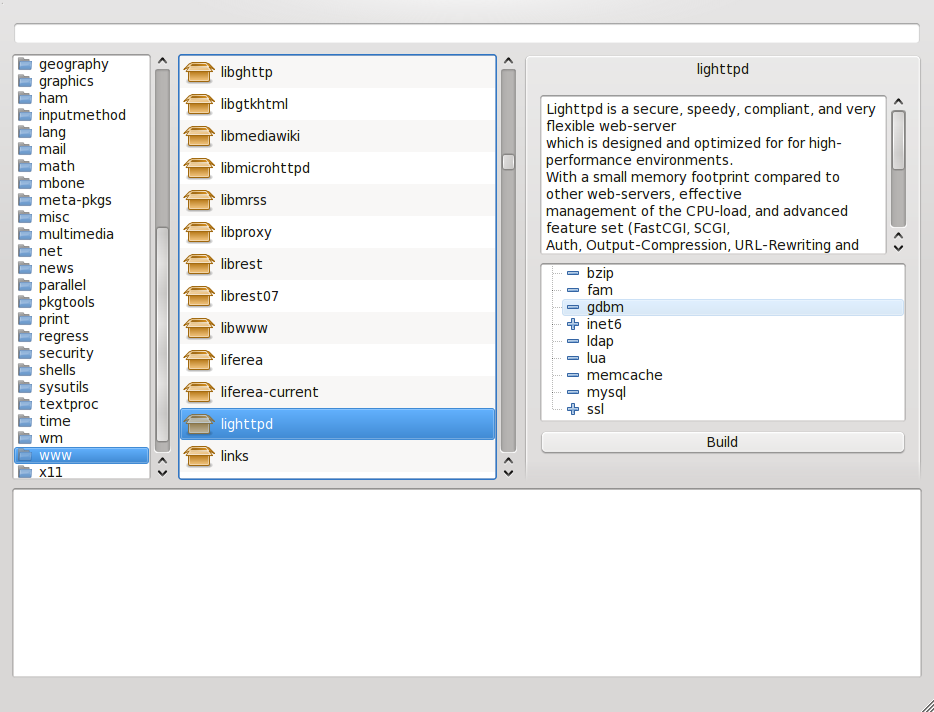Click the libwww package box icon
The width and height of the screenshot is (934, 712).
coord(199,328)
